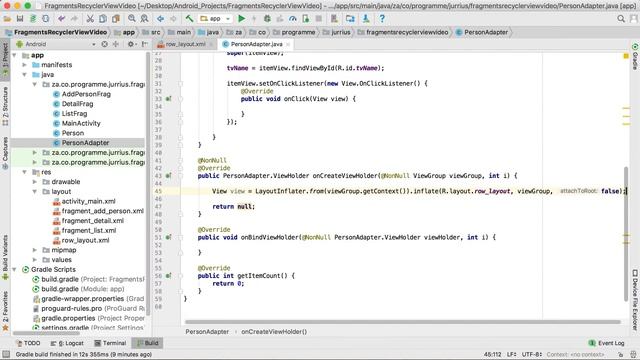Click the scroll-from-source target icon
This screenshot has width=640, height=360.
click(x=104, y=44)
